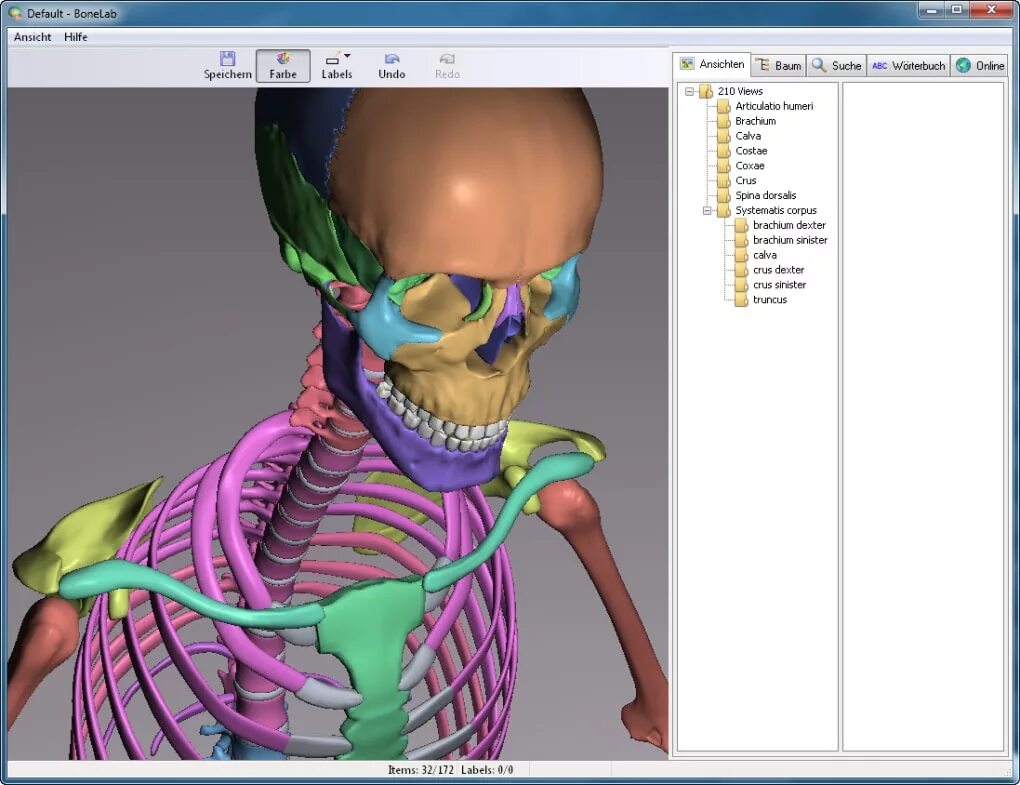
Task: Select the 210 Views root item
Action: pos(740,91)
